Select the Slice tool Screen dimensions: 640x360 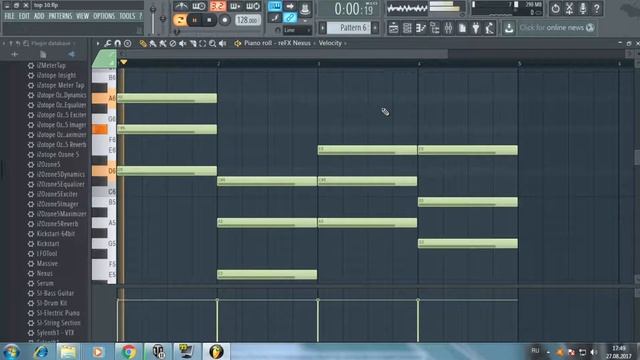193,43
